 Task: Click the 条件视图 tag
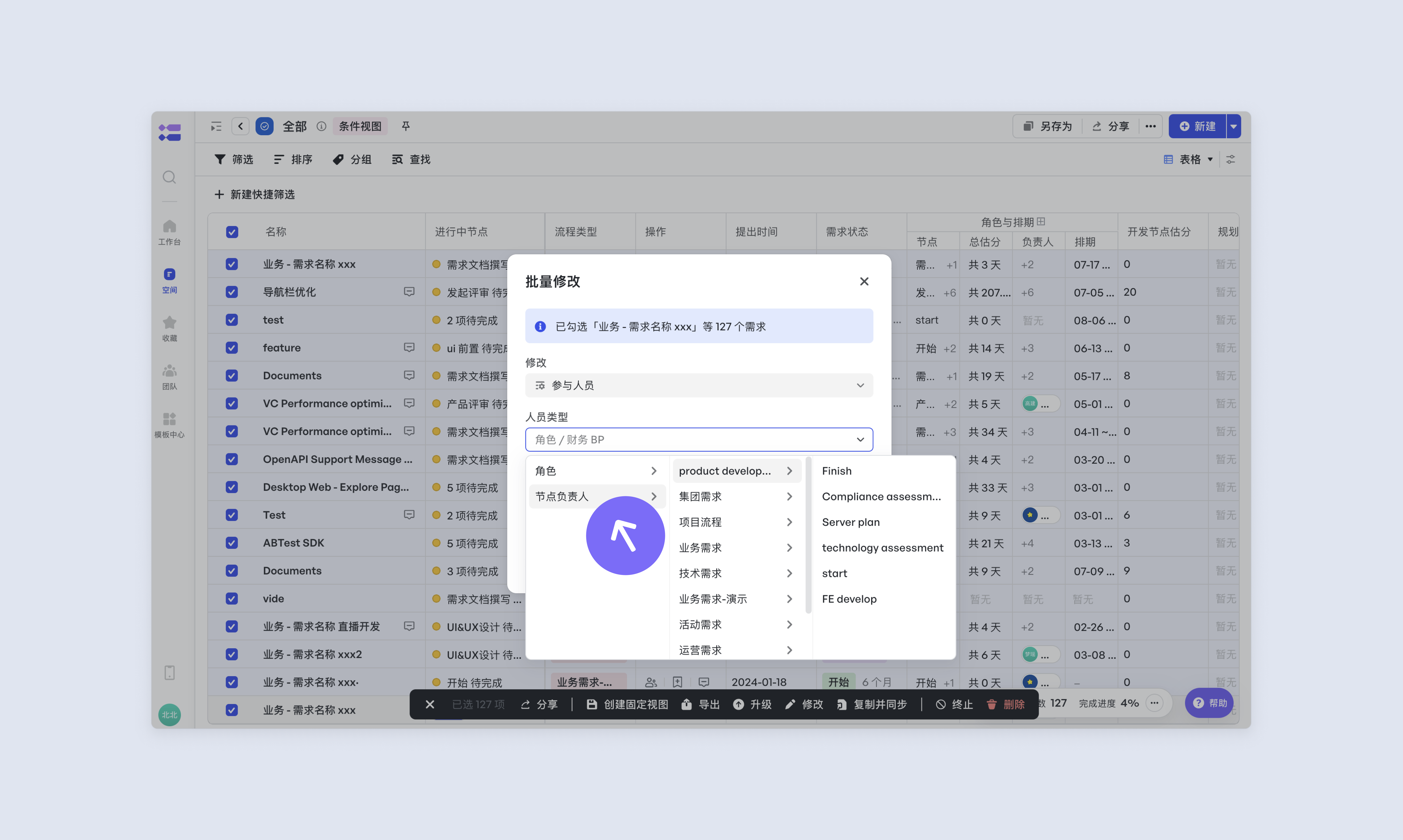pos(360,126)
